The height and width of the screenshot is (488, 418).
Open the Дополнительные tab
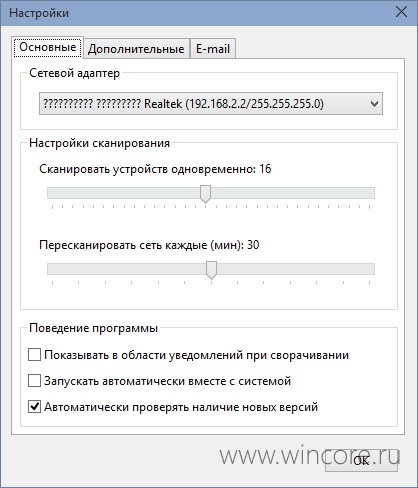(x=136, y=49)
